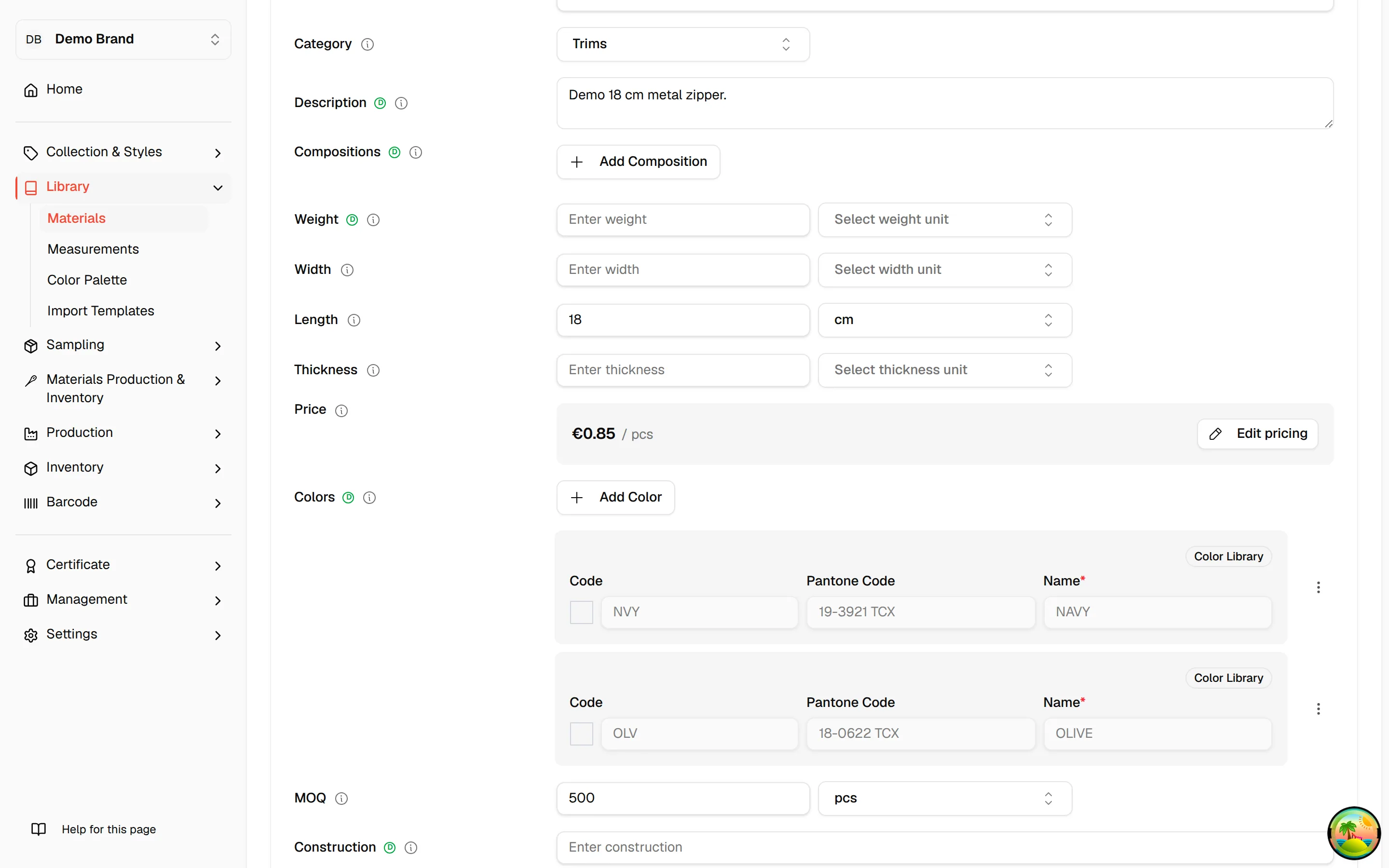Open the three-dot menu for OLIVE color
Viewport: 1389px width, 868px height.
[1319, 709]
